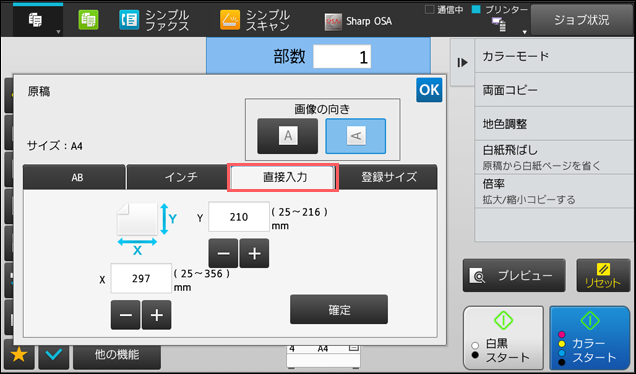
Task: Open シンプルスキャン mode
Action: (255, 20)
